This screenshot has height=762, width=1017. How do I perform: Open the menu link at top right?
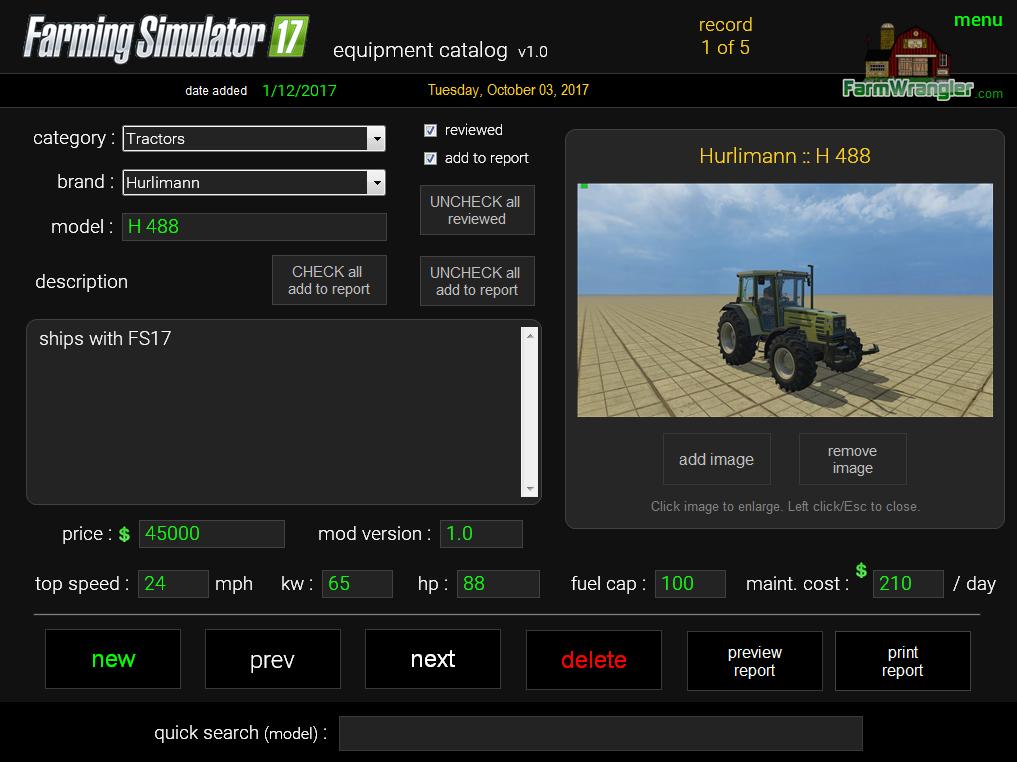pyautogui.click(x=977, y=20)
